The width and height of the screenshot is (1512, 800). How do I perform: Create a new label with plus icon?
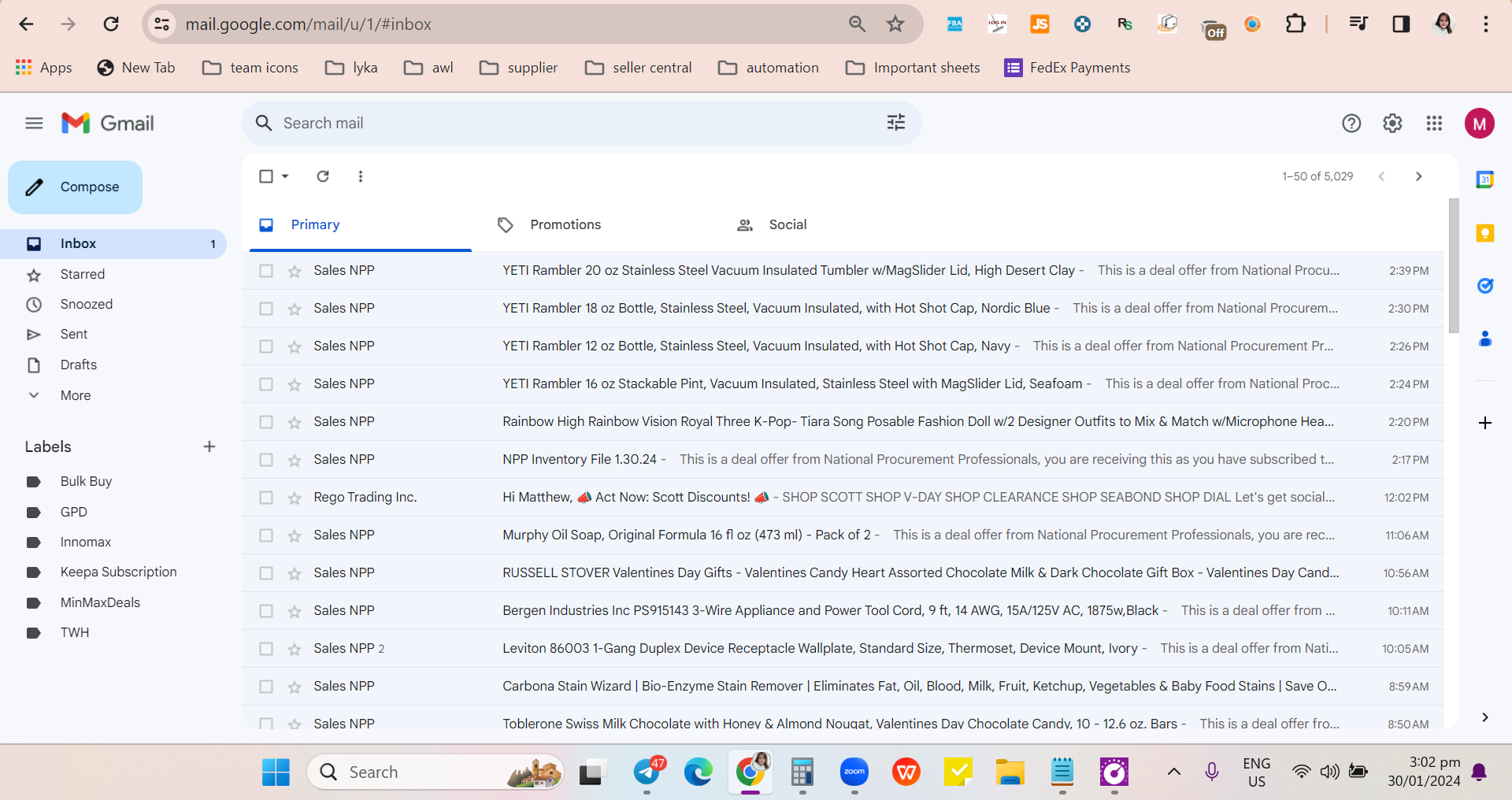209,446
